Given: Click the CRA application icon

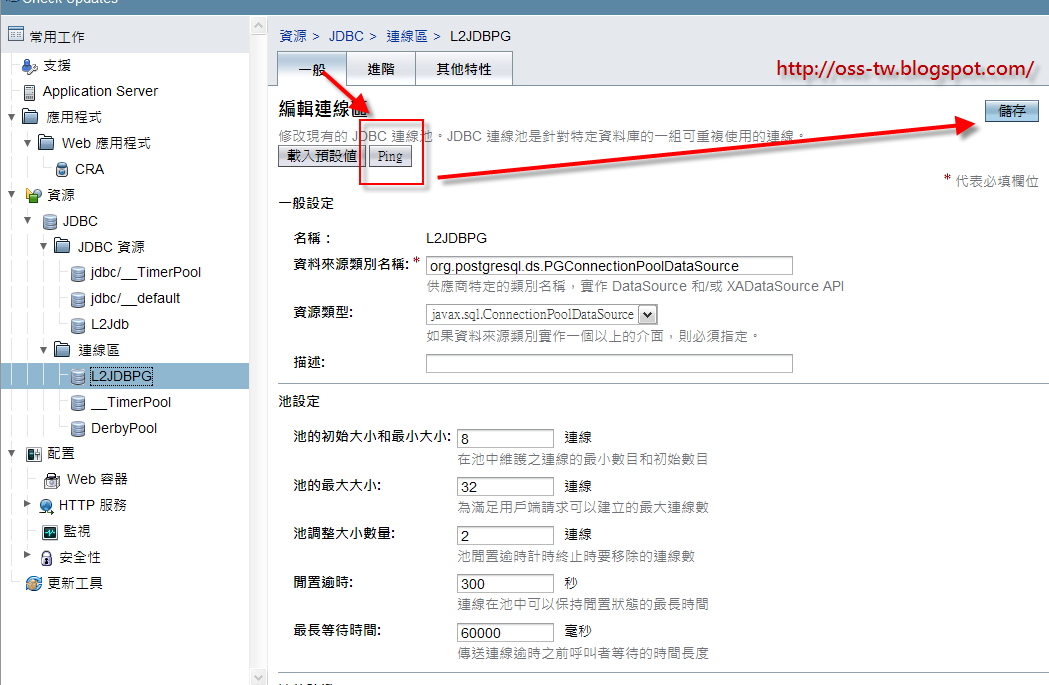Looking at the screenshot, I should coord(62,169).
